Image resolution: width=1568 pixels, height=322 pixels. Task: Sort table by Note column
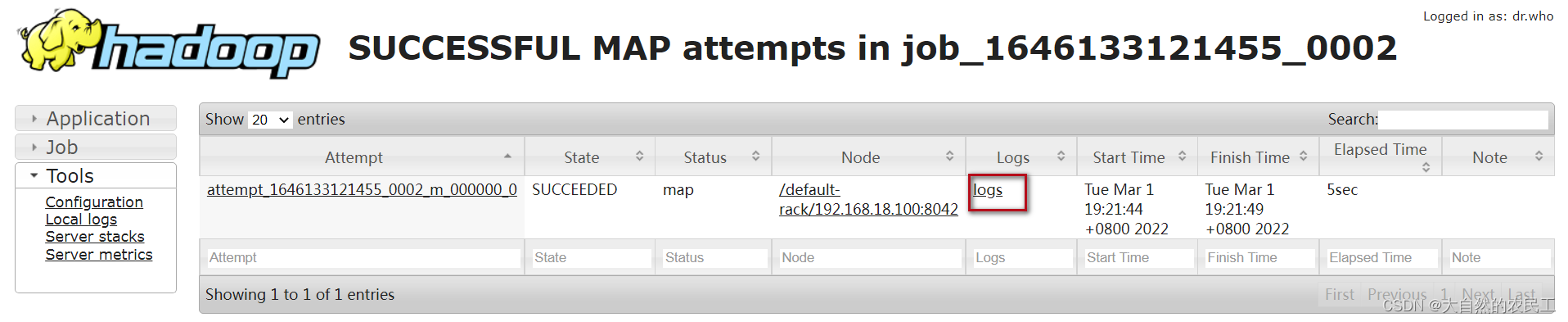coord(1498,157)
